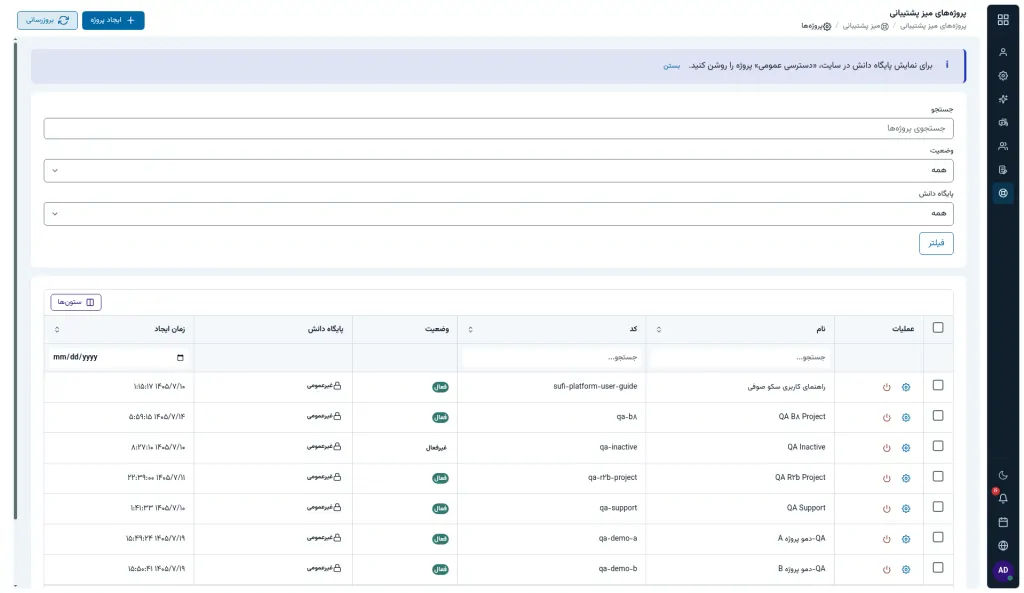
Task: Click the نام column search field
Action: coord(740,358)
